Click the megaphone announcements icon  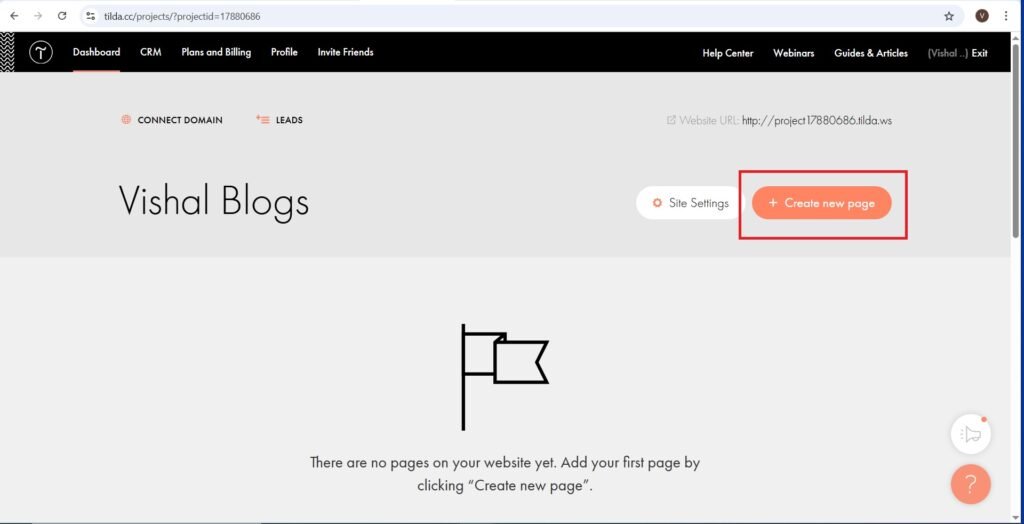coord(970,434)
